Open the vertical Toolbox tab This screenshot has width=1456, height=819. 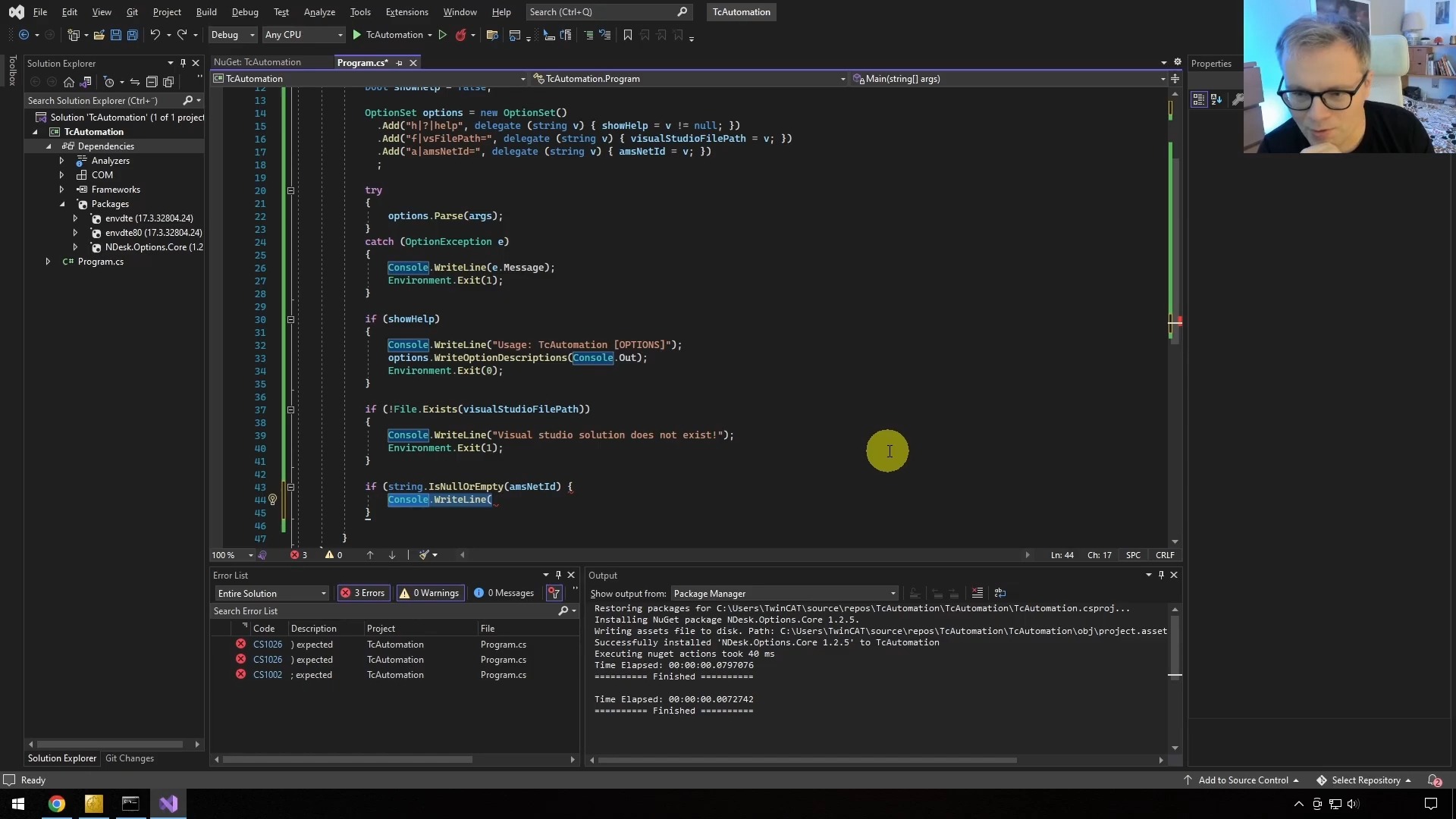coord(12,71)
